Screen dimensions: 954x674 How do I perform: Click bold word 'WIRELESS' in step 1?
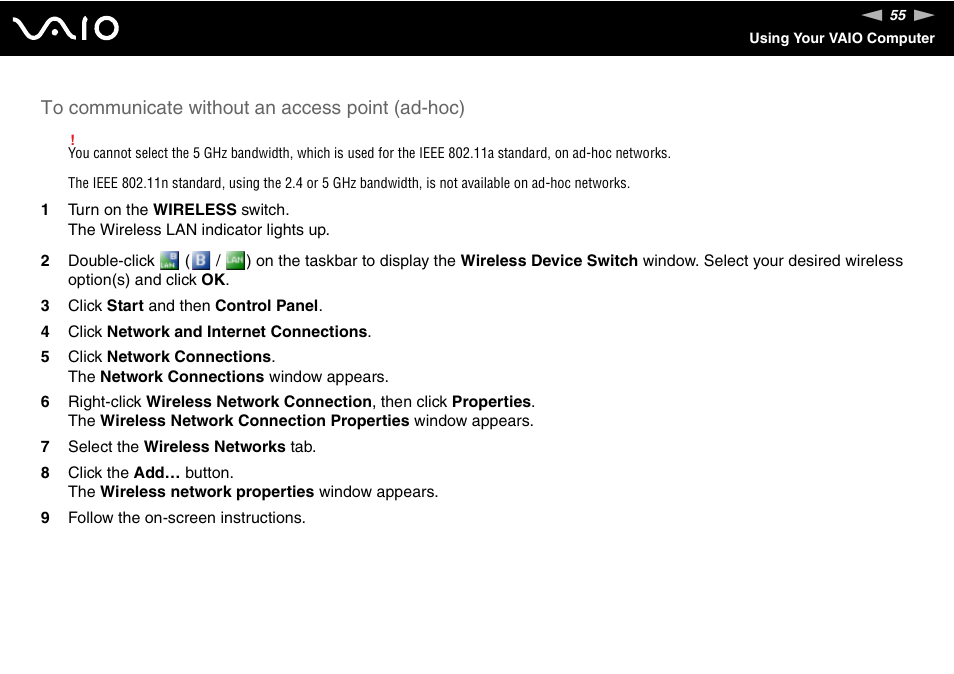coord(195,210)
